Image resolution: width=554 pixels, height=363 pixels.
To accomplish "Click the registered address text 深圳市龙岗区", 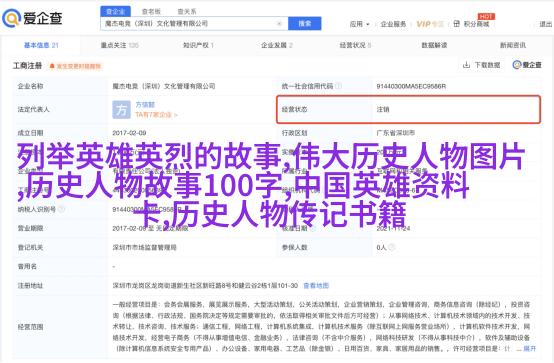I will [x=205, y=285].
